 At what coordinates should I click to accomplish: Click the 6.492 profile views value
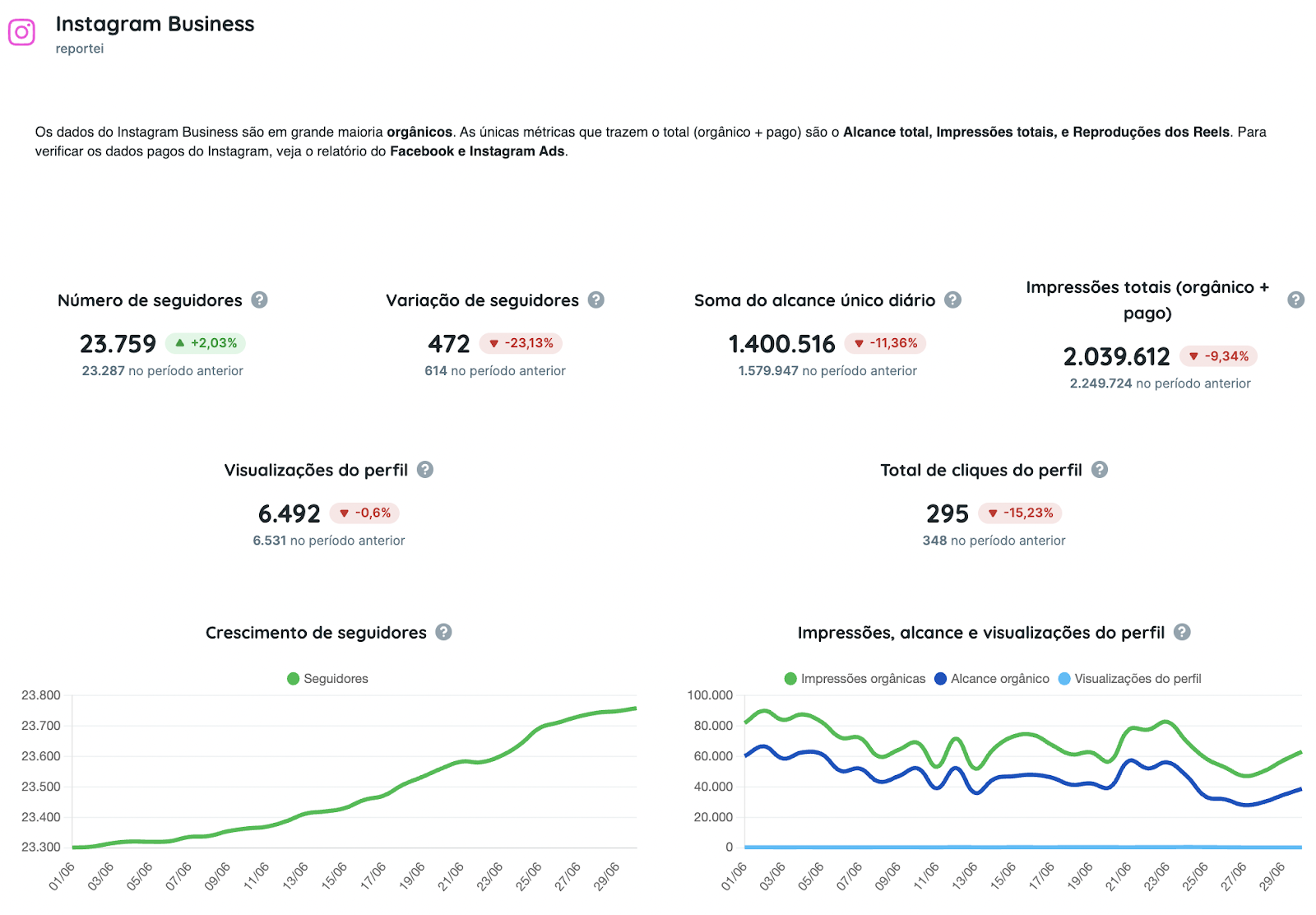tap(289, 513)
